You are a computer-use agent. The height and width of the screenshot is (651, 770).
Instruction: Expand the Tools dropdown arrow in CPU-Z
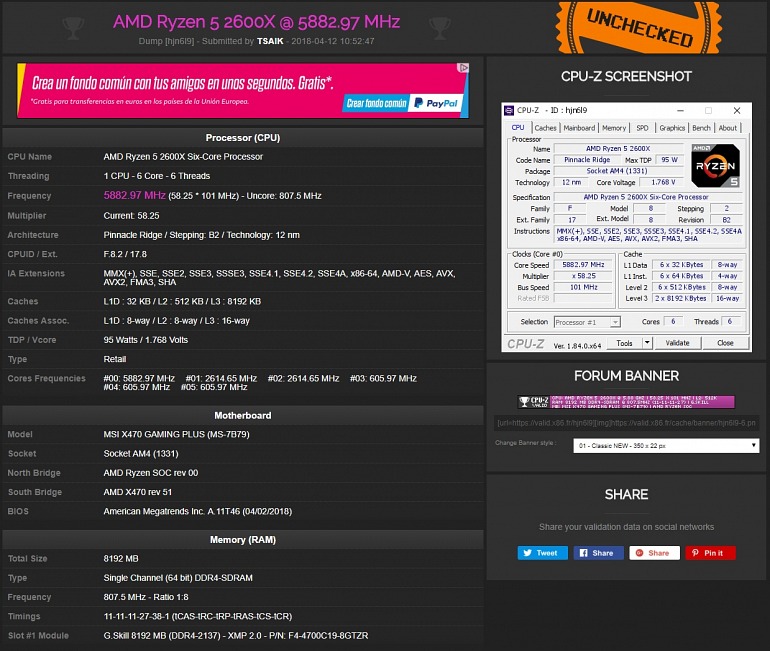pos(647,343)
